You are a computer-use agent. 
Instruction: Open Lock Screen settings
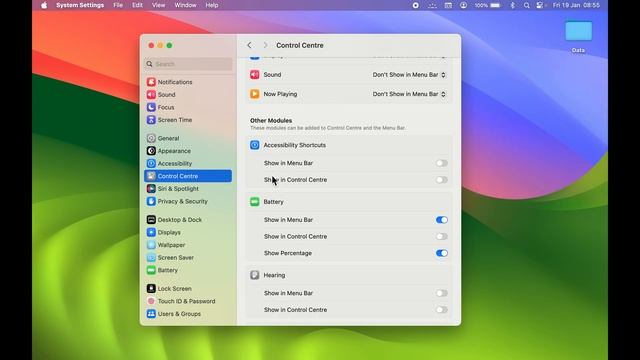pos(169,289)
